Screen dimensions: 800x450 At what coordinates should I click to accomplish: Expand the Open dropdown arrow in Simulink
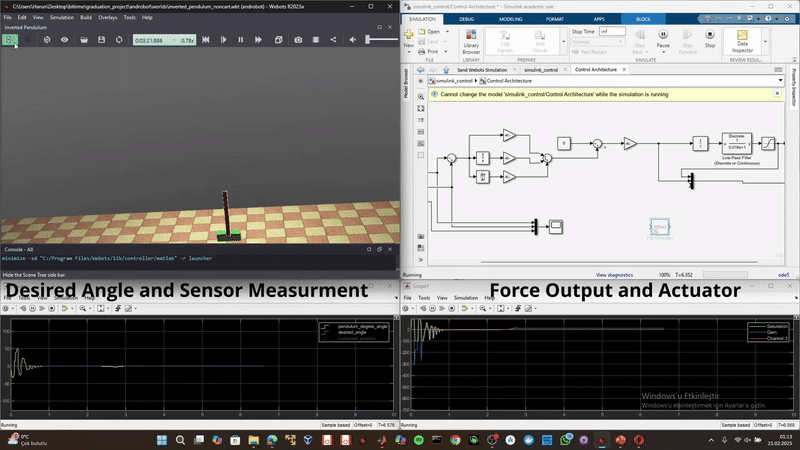446,32
